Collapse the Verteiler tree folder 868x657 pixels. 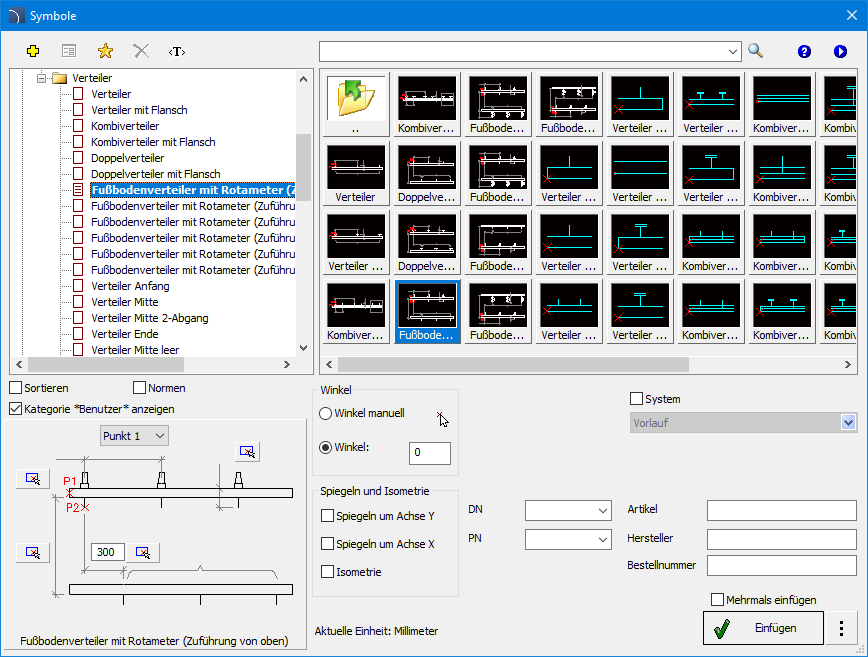[43, 78]
